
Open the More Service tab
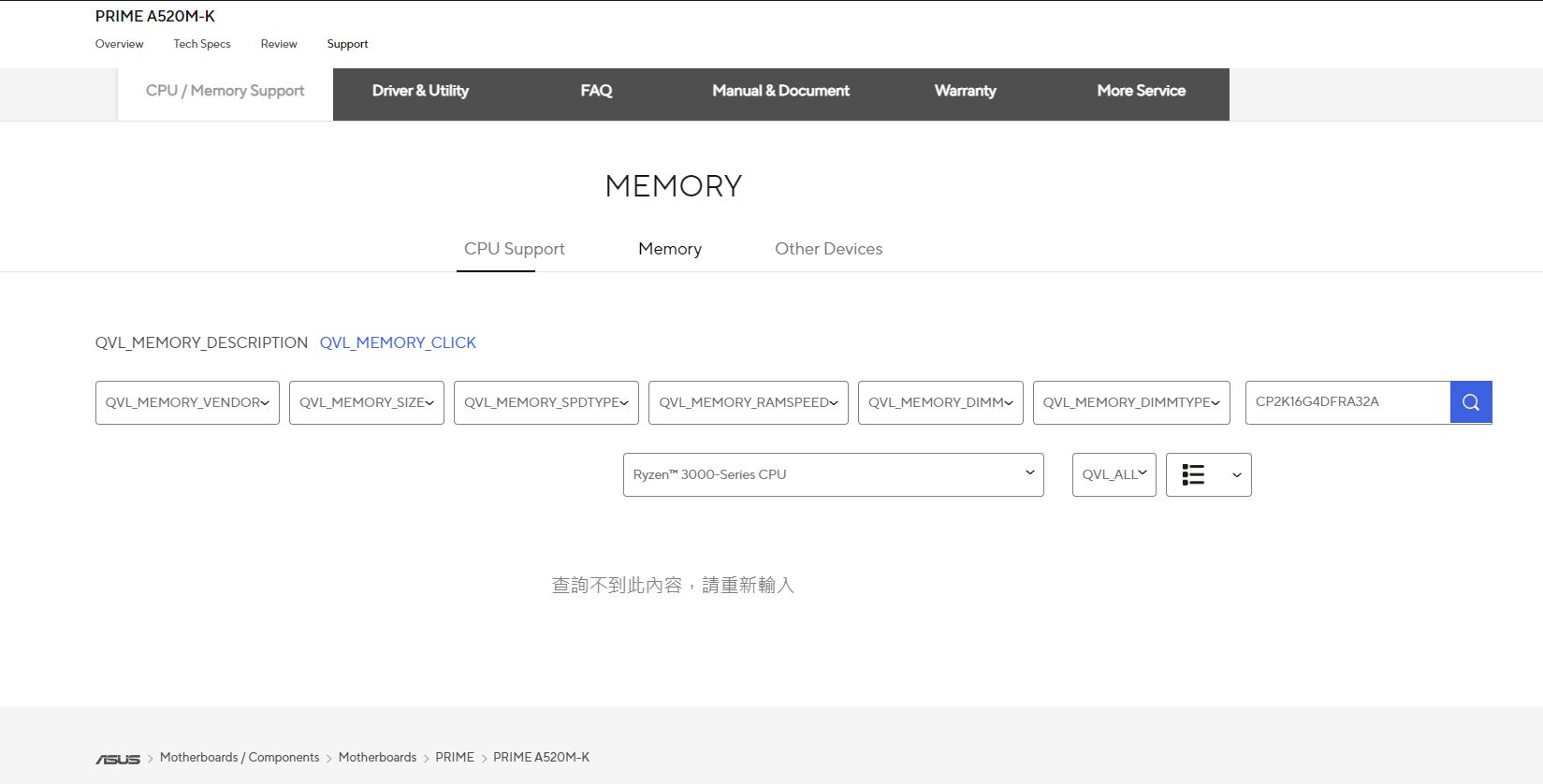pos(1141,91)
